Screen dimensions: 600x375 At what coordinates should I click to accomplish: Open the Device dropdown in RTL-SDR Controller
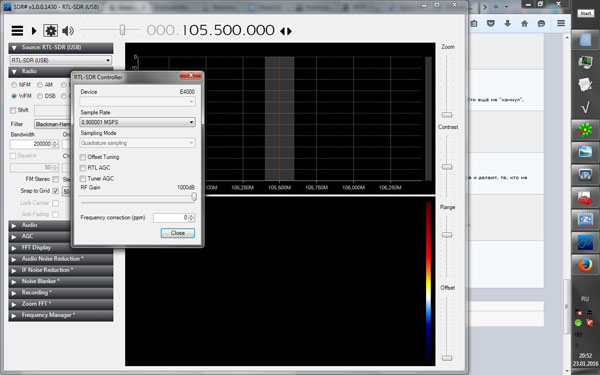pos(137,101)
